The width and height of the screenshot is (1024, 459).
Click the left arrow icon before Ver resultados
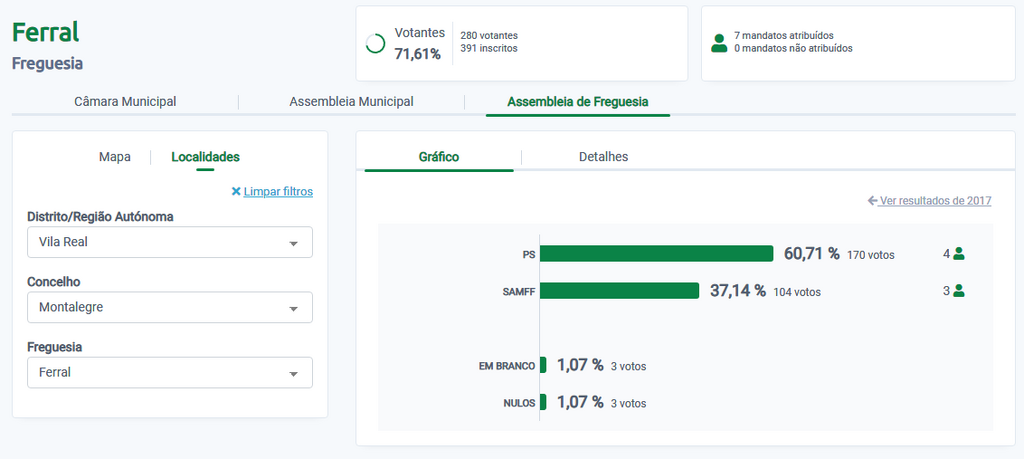coord(873,201)
